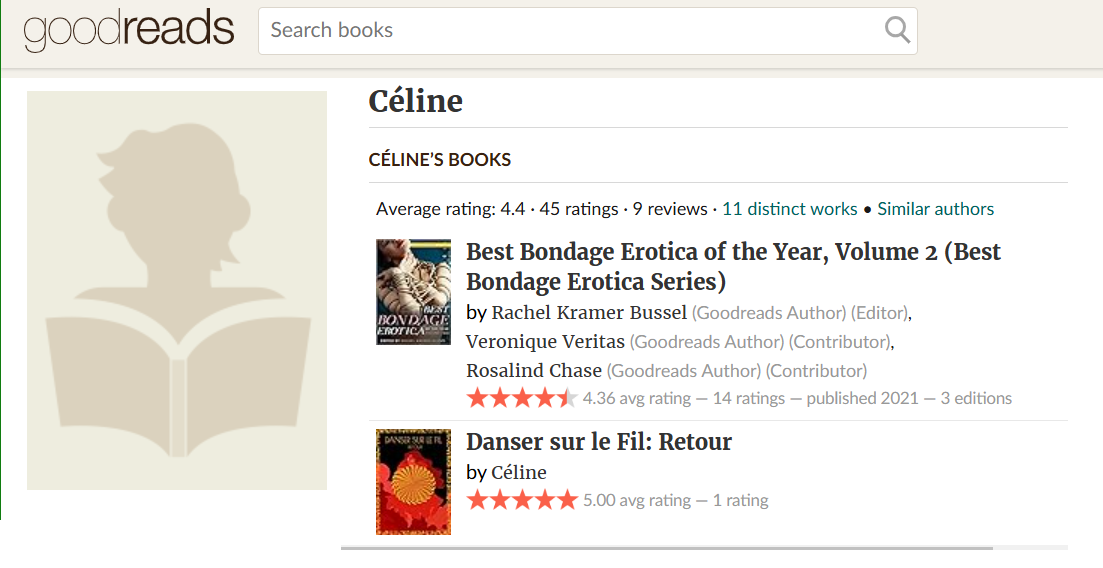Image resolution: width=1103 pixels, height=568 pixels.
Task: Click the Céline page heading
Action: click(416, 101)
